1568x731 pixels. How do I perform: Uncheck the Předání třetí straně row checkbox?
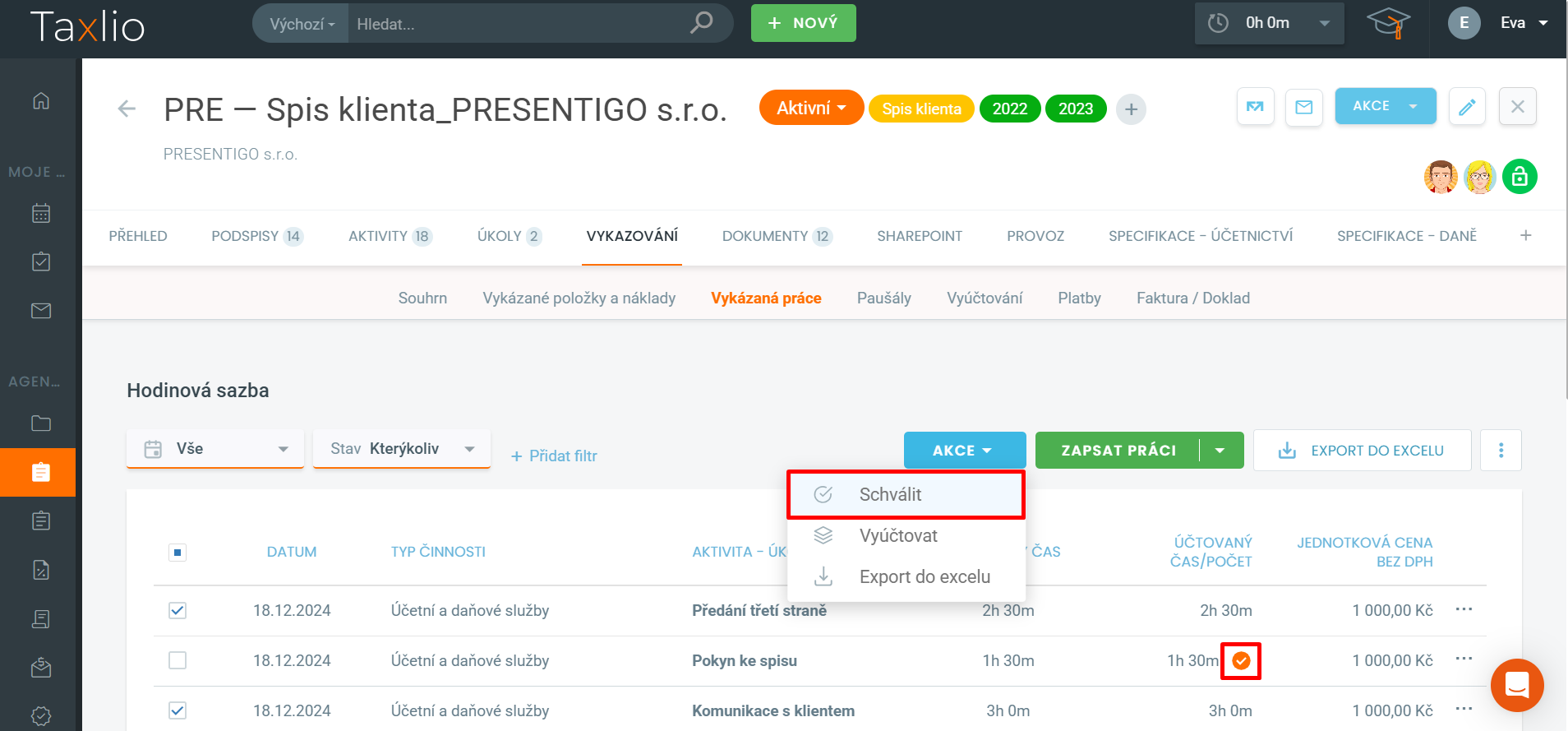(178, 610)
